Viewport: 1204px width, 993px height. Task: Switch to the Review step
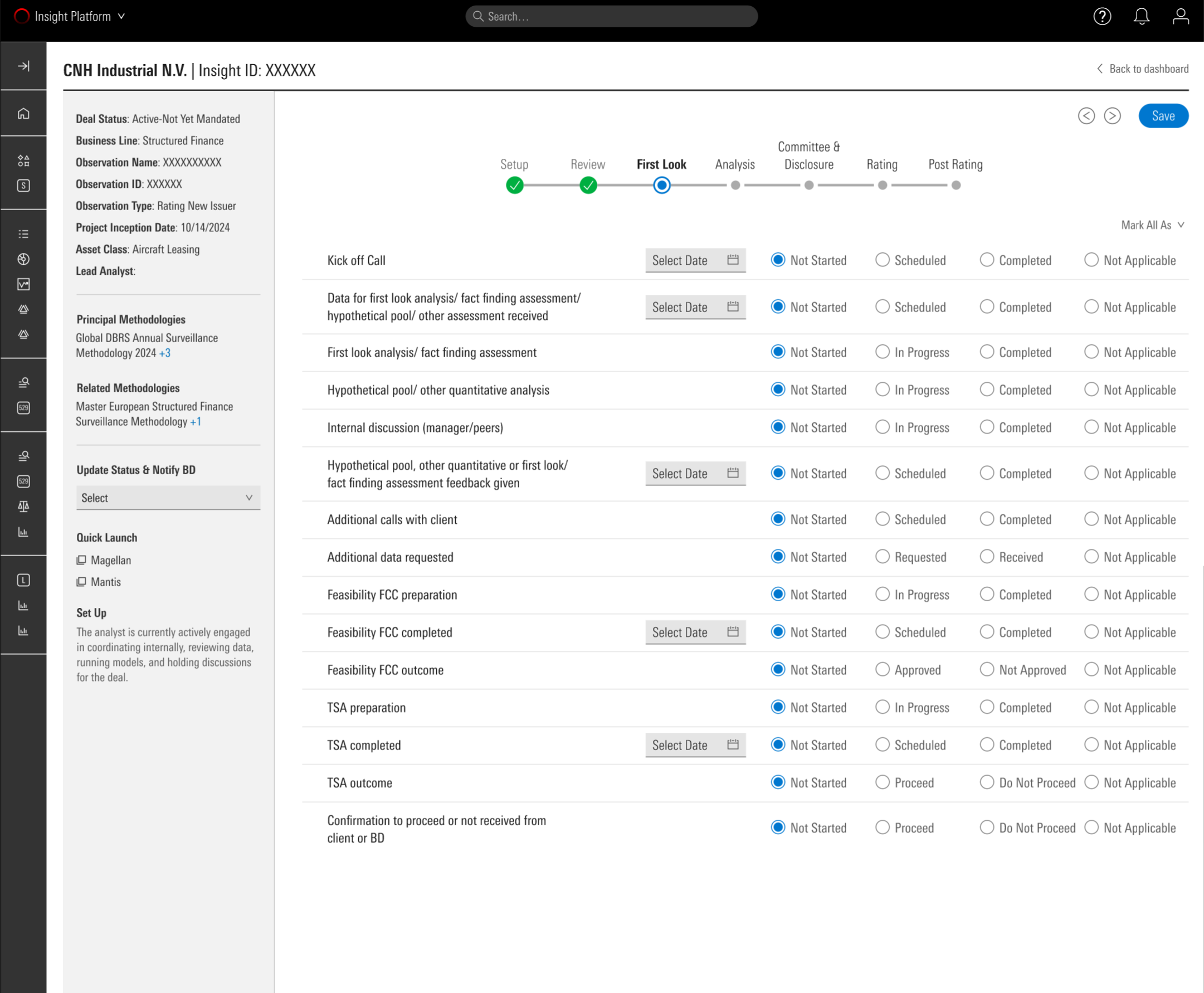(588, 165)
